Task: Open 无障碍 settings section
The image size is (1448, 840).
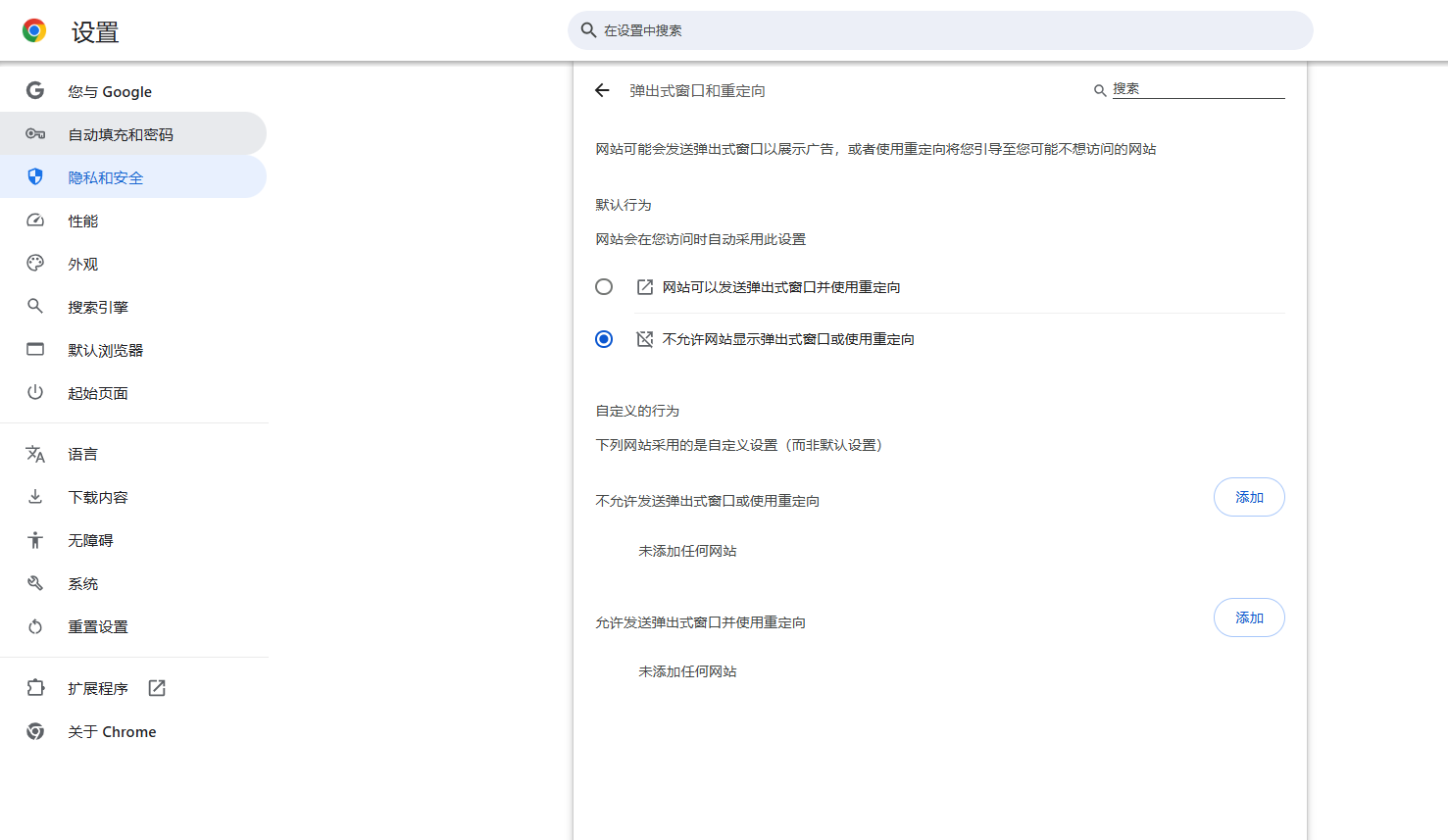Action: point(133,540)
